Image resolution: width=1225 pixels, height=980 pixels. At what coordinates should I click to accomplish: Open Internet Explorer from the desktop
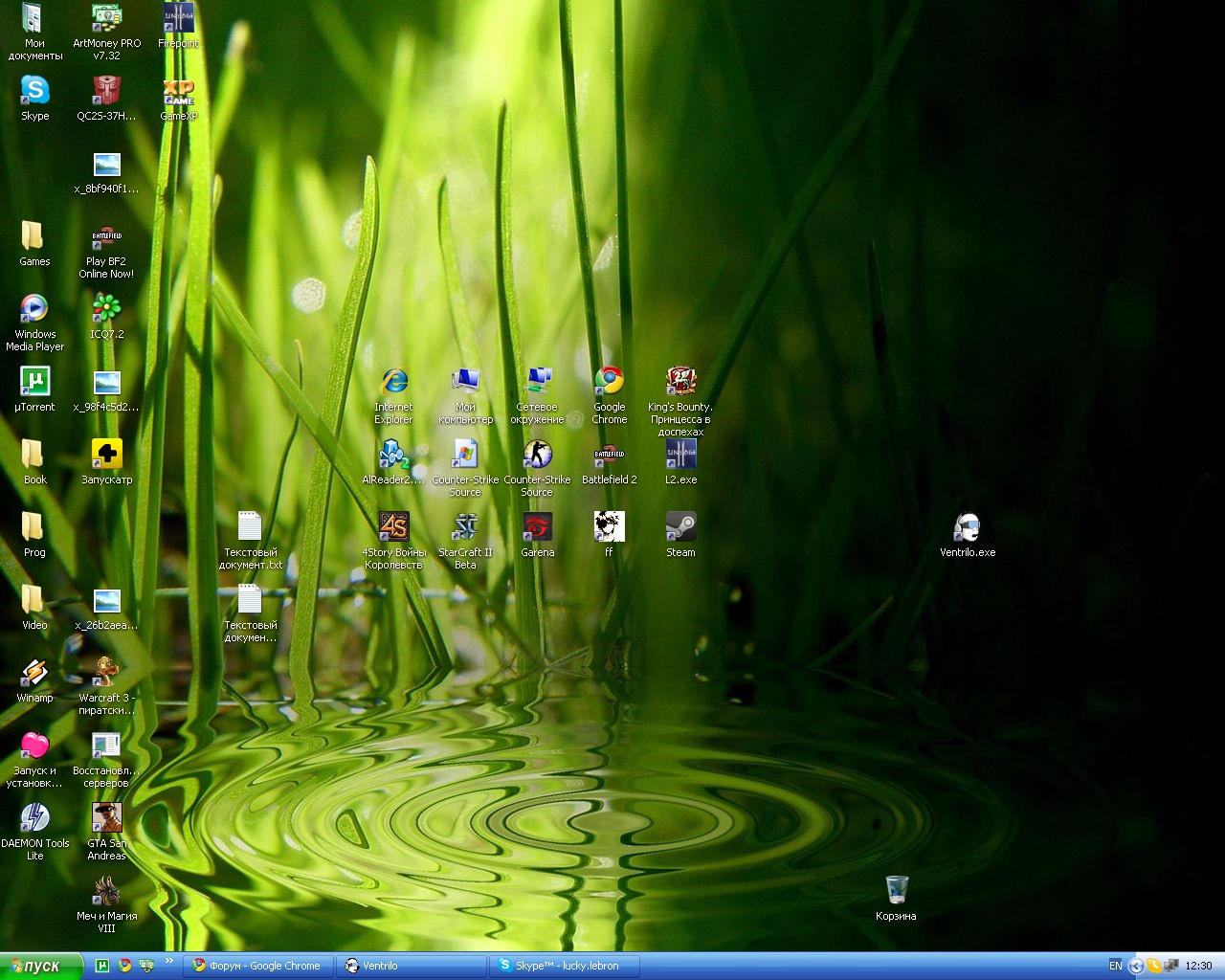point(393,396)
